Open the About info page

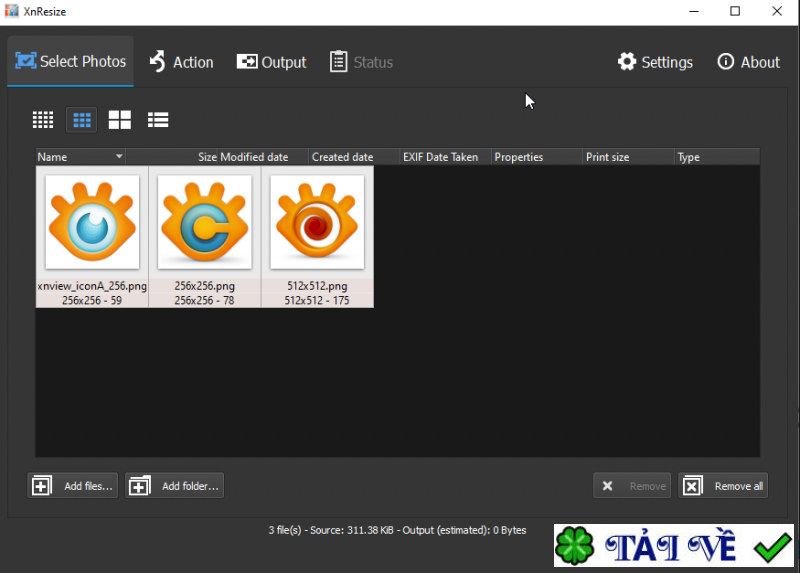[748, 62]
